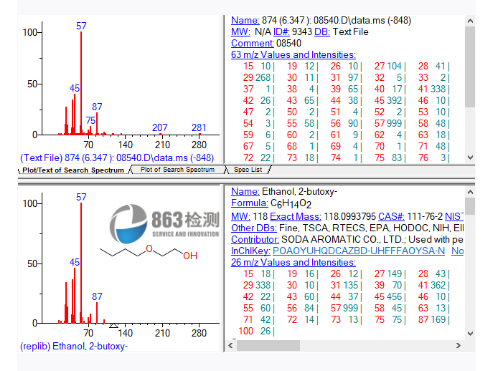Screen dimensions: 485x371
Task: Click 26 m/z Values and Intensities link
Action: point(293,262)
